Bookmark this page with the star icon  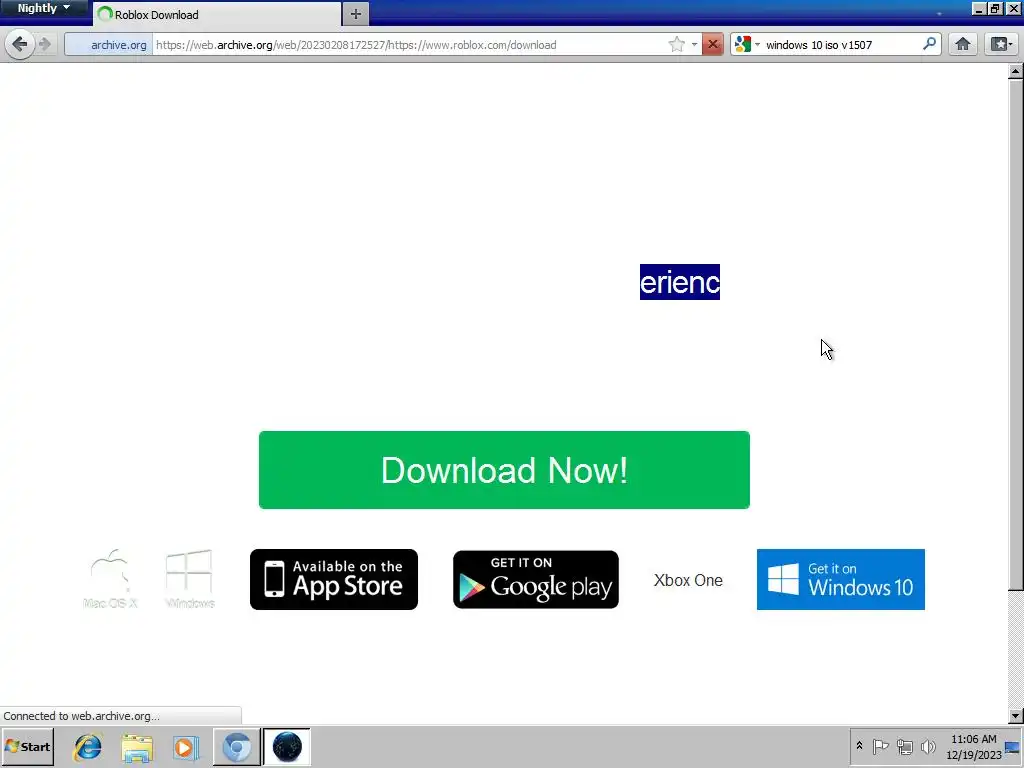tap(677, 44)
